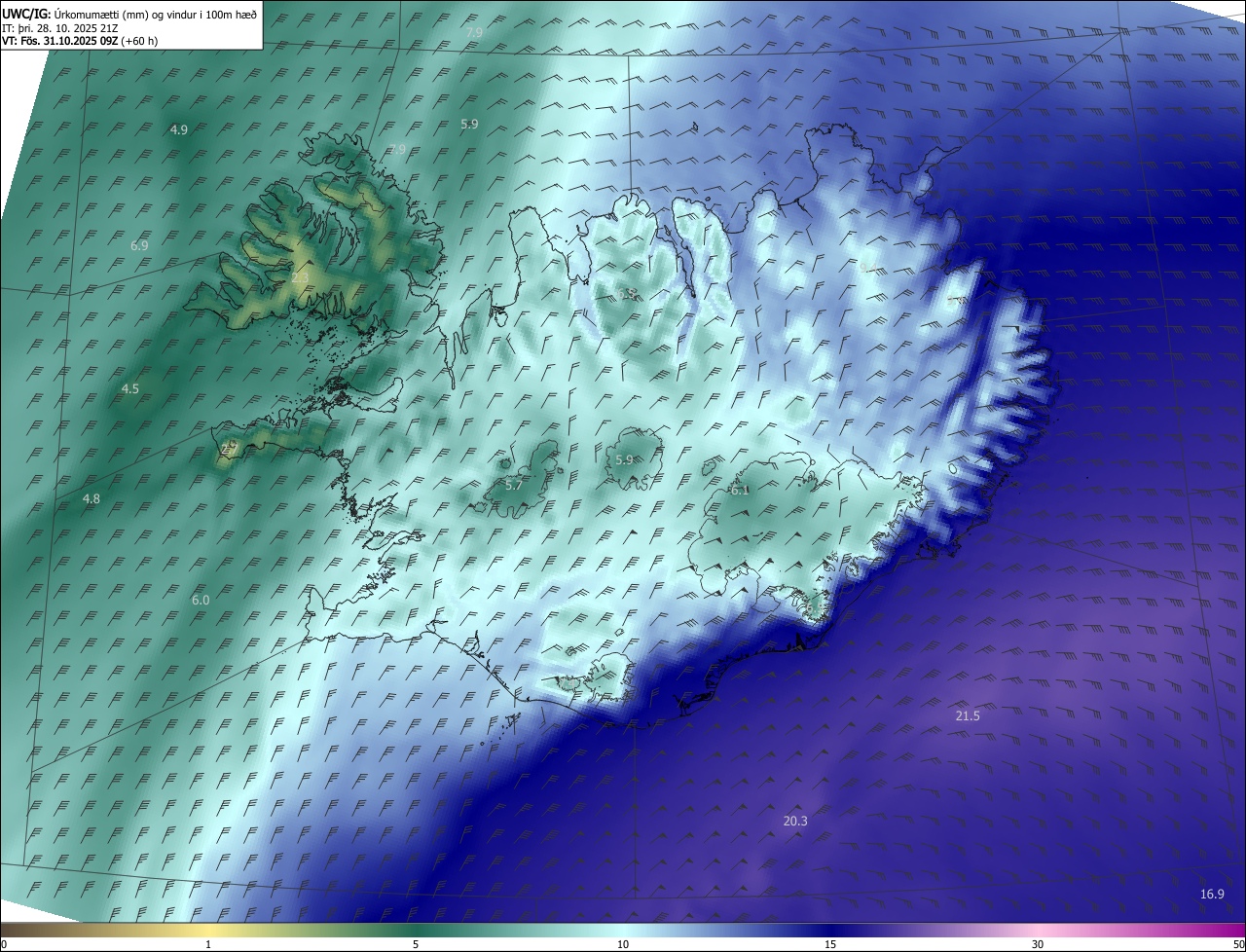Click the 4.5 value label
The height and width of the screenshot is (952, 1246).
coord(130,389)
